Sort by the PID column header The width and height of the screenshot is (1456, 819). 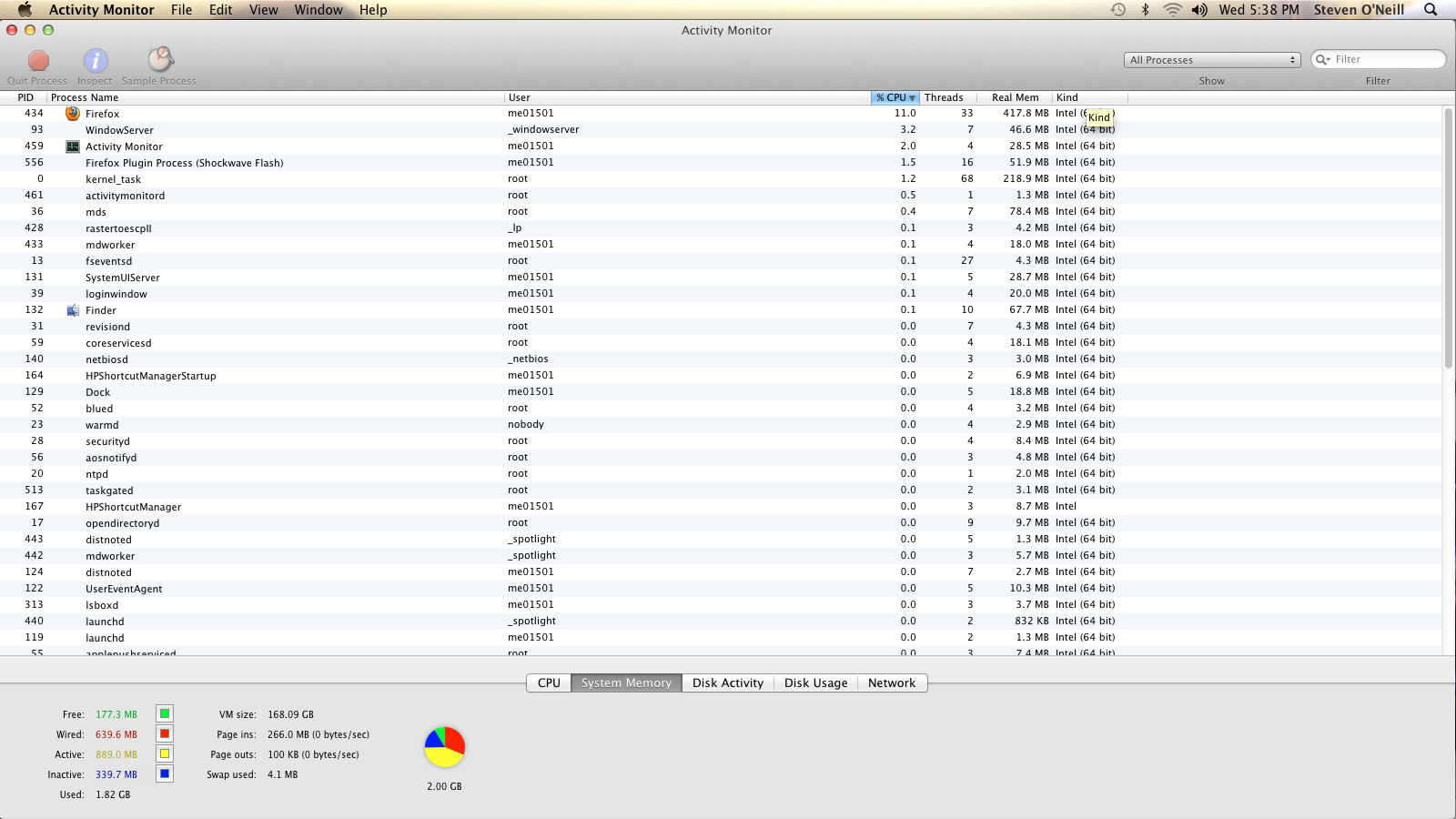tap(25, 97)
